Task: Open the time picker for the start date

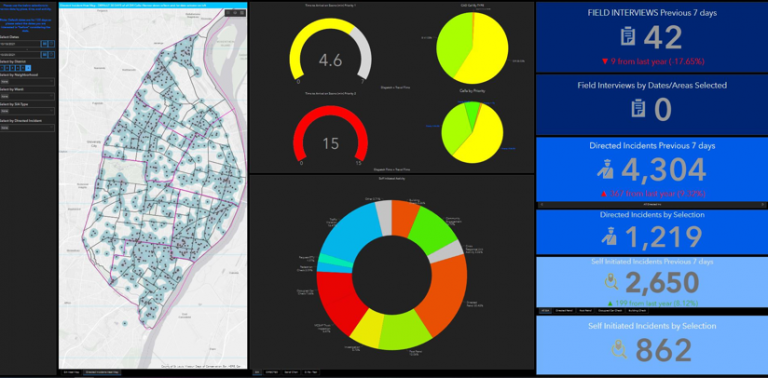Action: [51, 44]
